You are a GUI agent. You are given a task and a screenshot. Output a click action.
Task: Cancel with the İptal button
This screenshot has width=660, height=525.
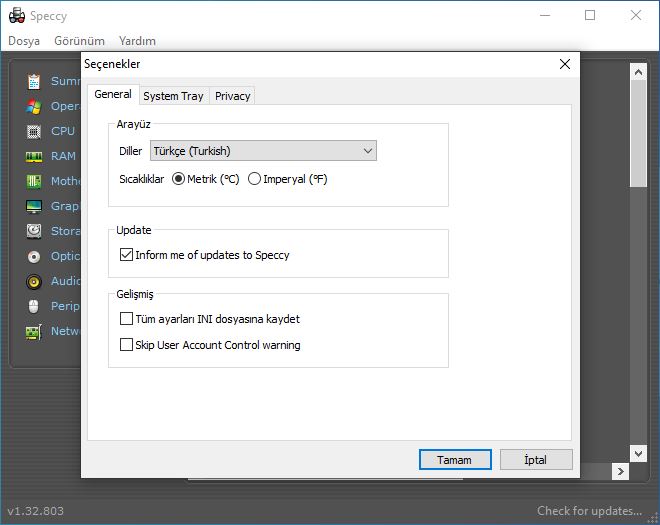click(x=536, y=459)
